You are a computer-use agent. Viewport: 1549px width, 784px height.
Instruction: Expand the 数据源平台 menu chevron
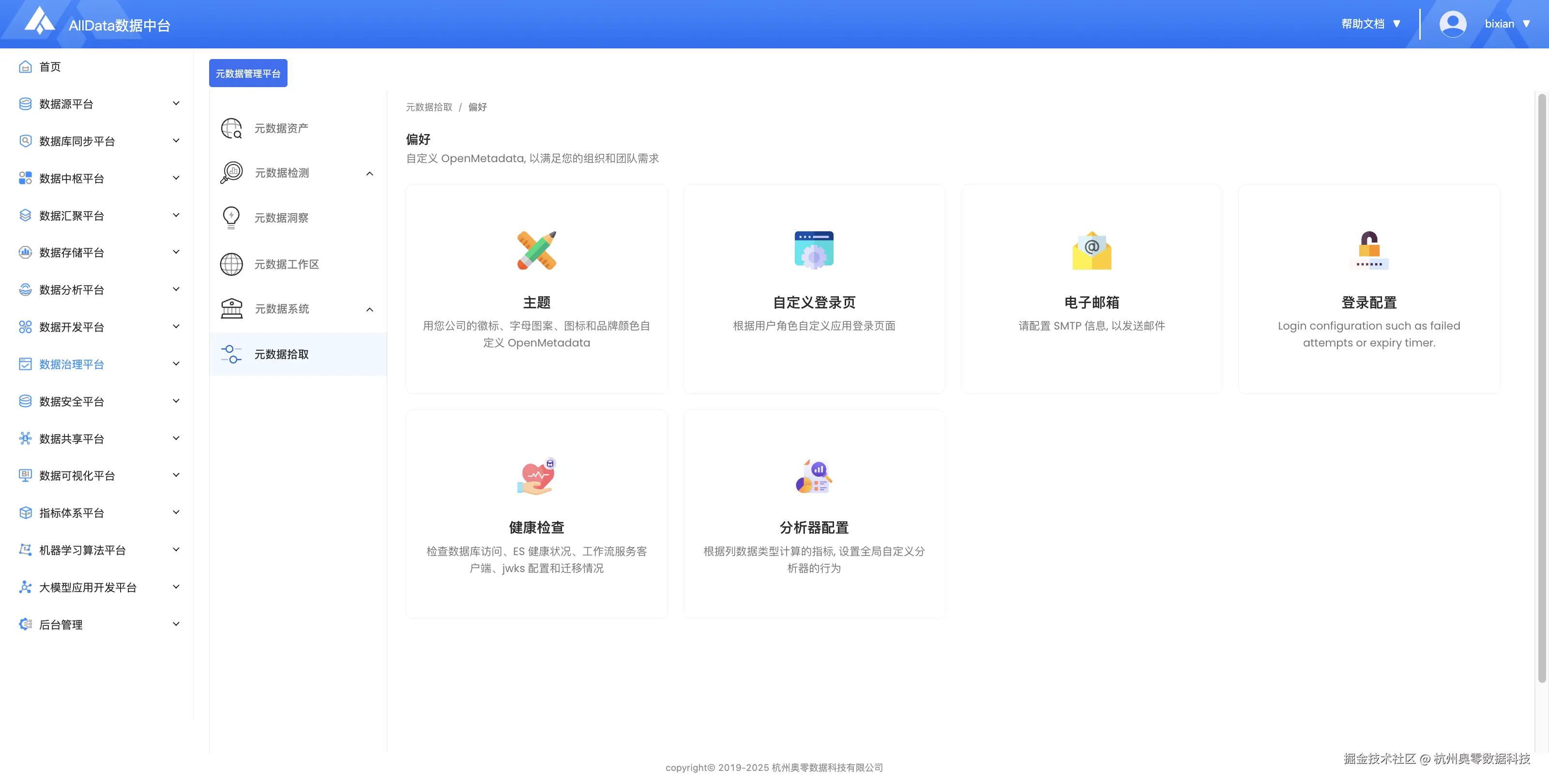click(x=176, y=104)
